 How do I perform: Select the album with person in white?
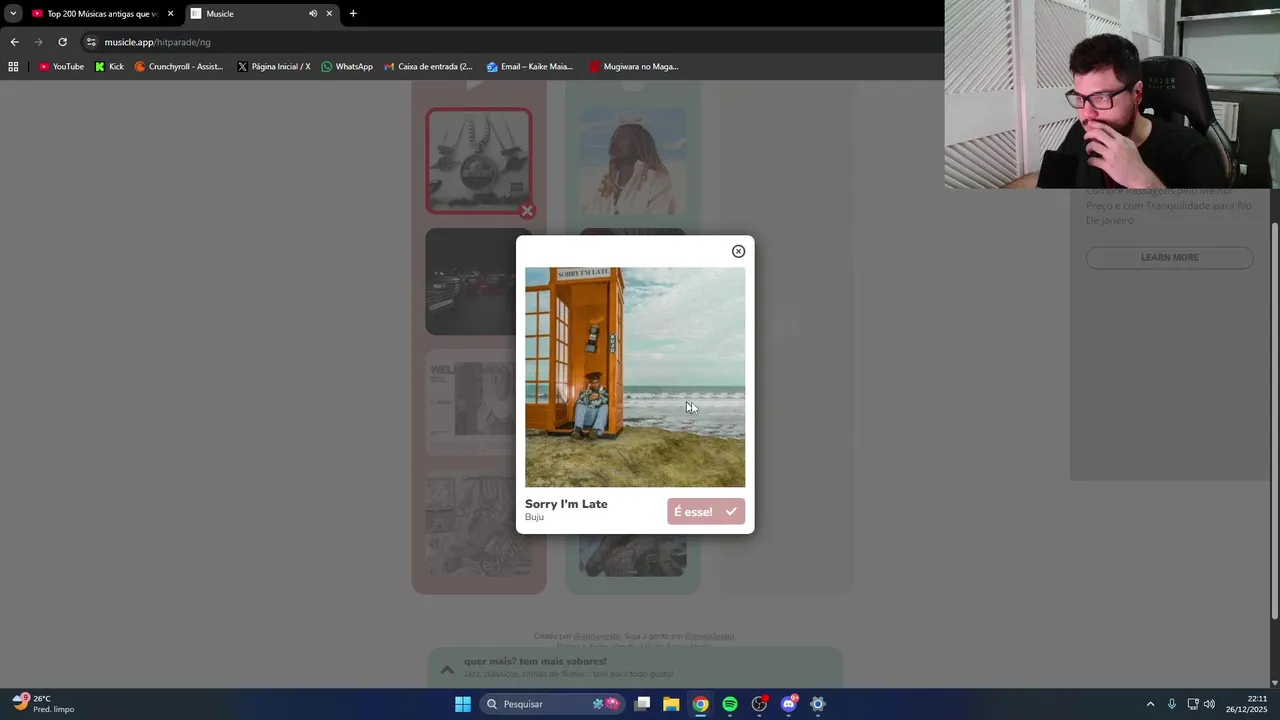632,161
